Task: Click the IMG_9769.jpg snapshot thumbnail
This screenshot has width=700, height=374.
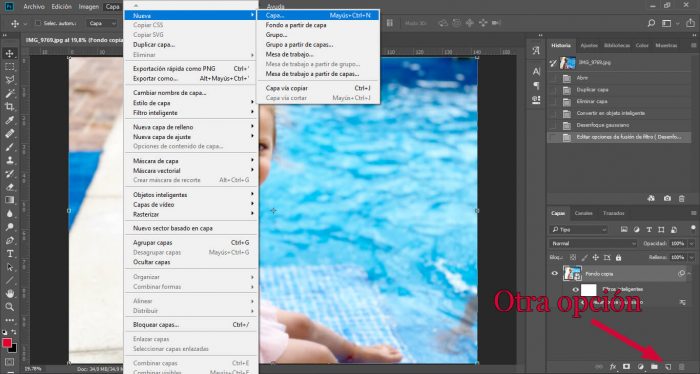Action: point(568,63)
